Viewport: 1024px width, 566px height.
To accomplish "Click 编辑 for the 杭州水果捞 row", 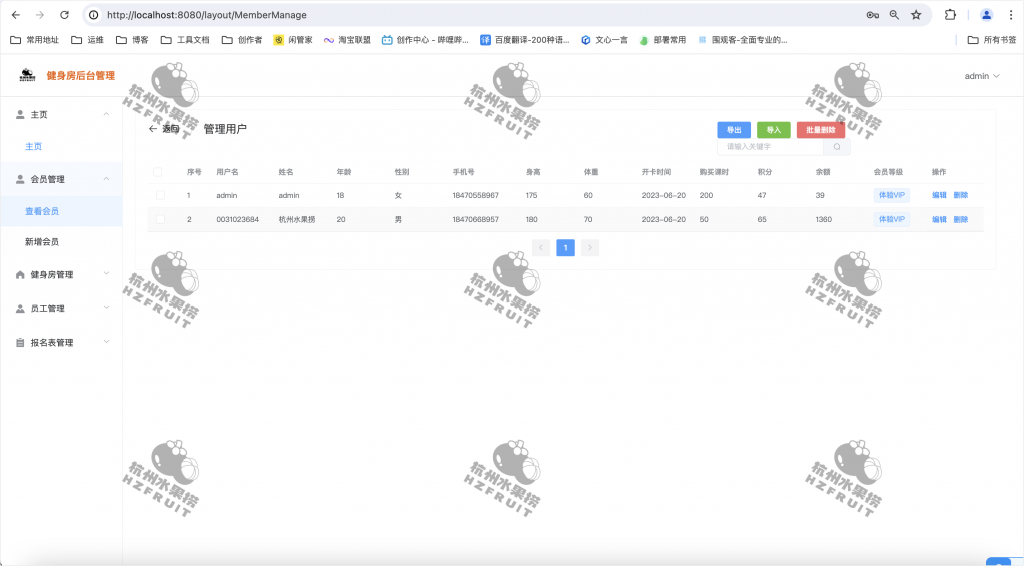I will click(x=939, y=219).
